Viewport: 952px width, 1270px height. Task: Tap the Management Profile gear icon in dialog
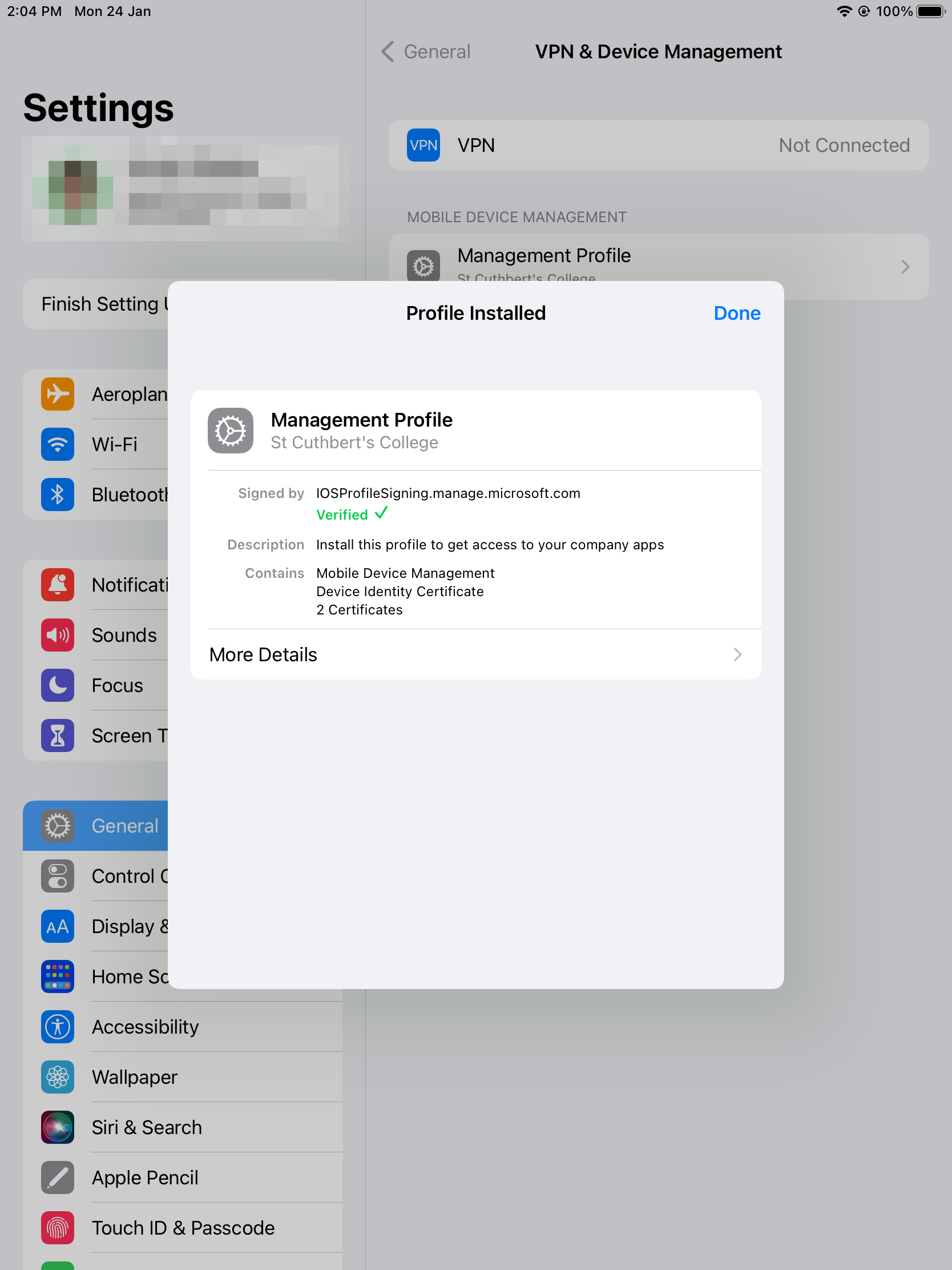click(231, 431)
